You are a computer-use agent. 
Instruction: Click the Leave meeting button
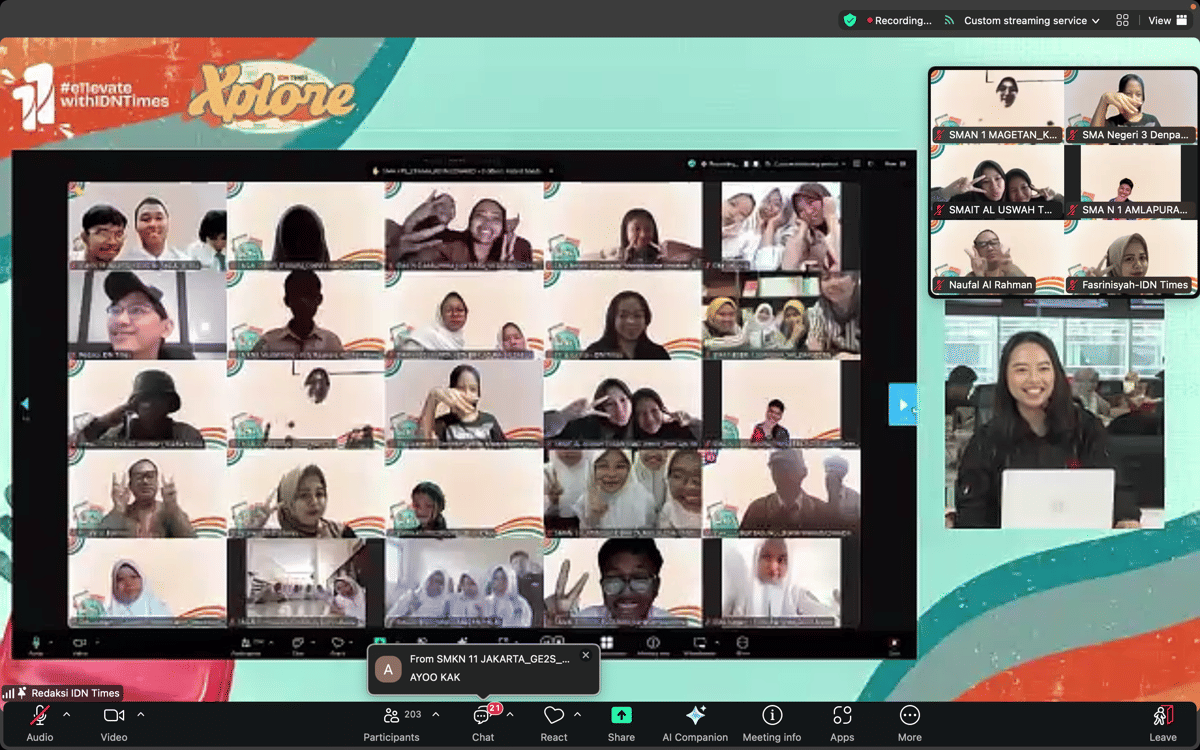point(1163,723)
